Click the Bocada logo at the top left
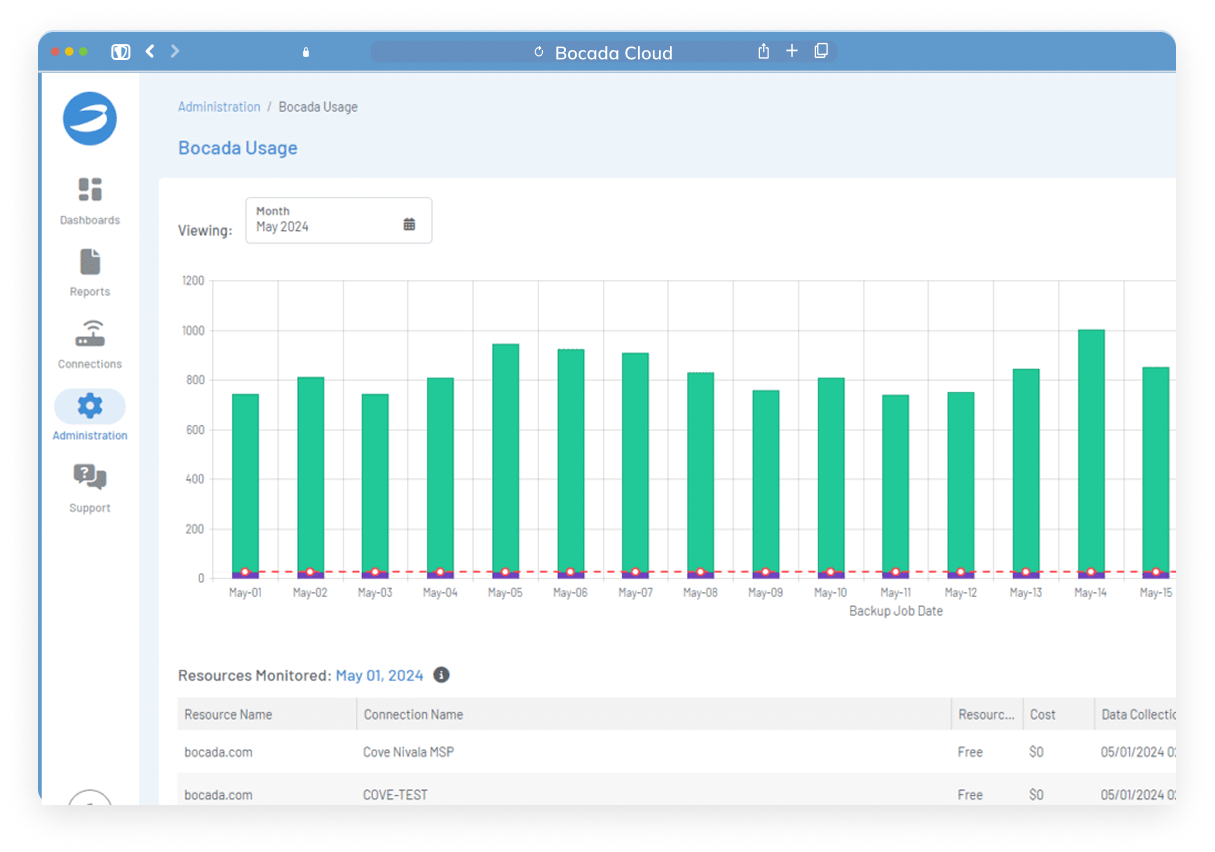The height and width of the screenshot is (852, 1215). point(89,118)
